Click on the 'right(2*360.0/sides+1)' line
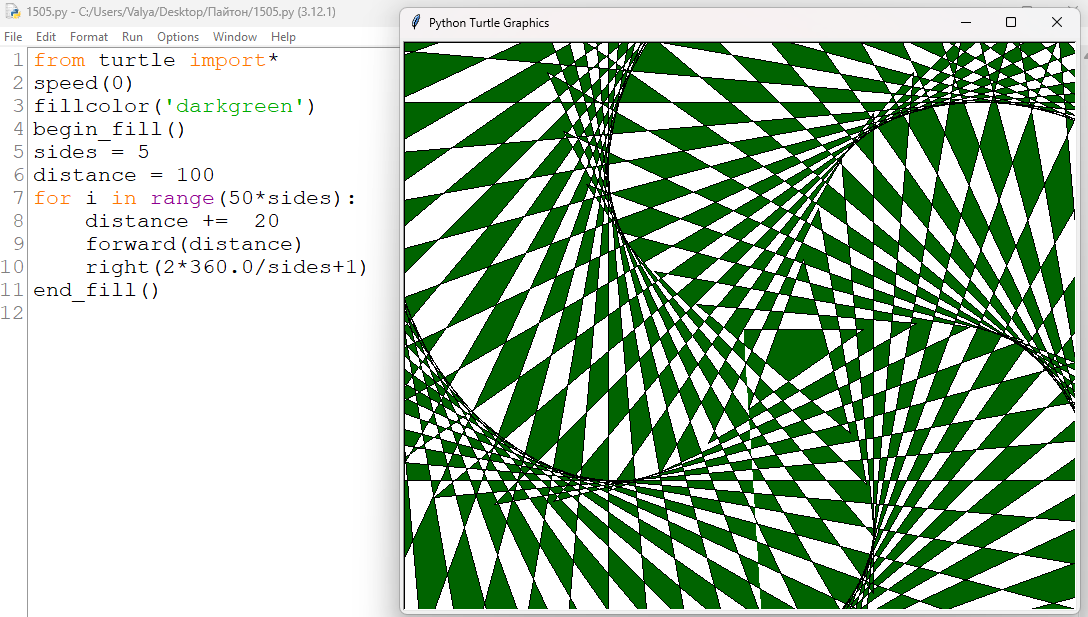The height and width of the screenshot is (617, 1088). click(226, 267)
